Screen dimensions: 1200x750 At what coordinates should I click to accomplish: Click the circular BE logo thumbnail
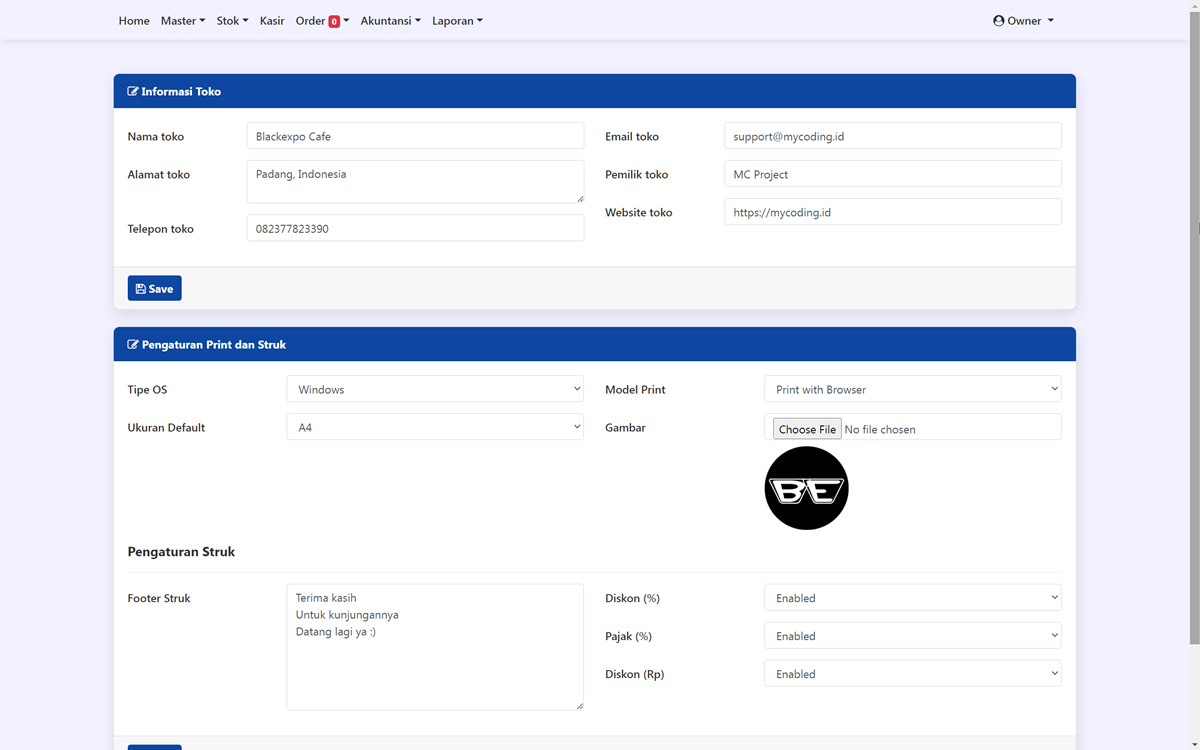point(806,488)
